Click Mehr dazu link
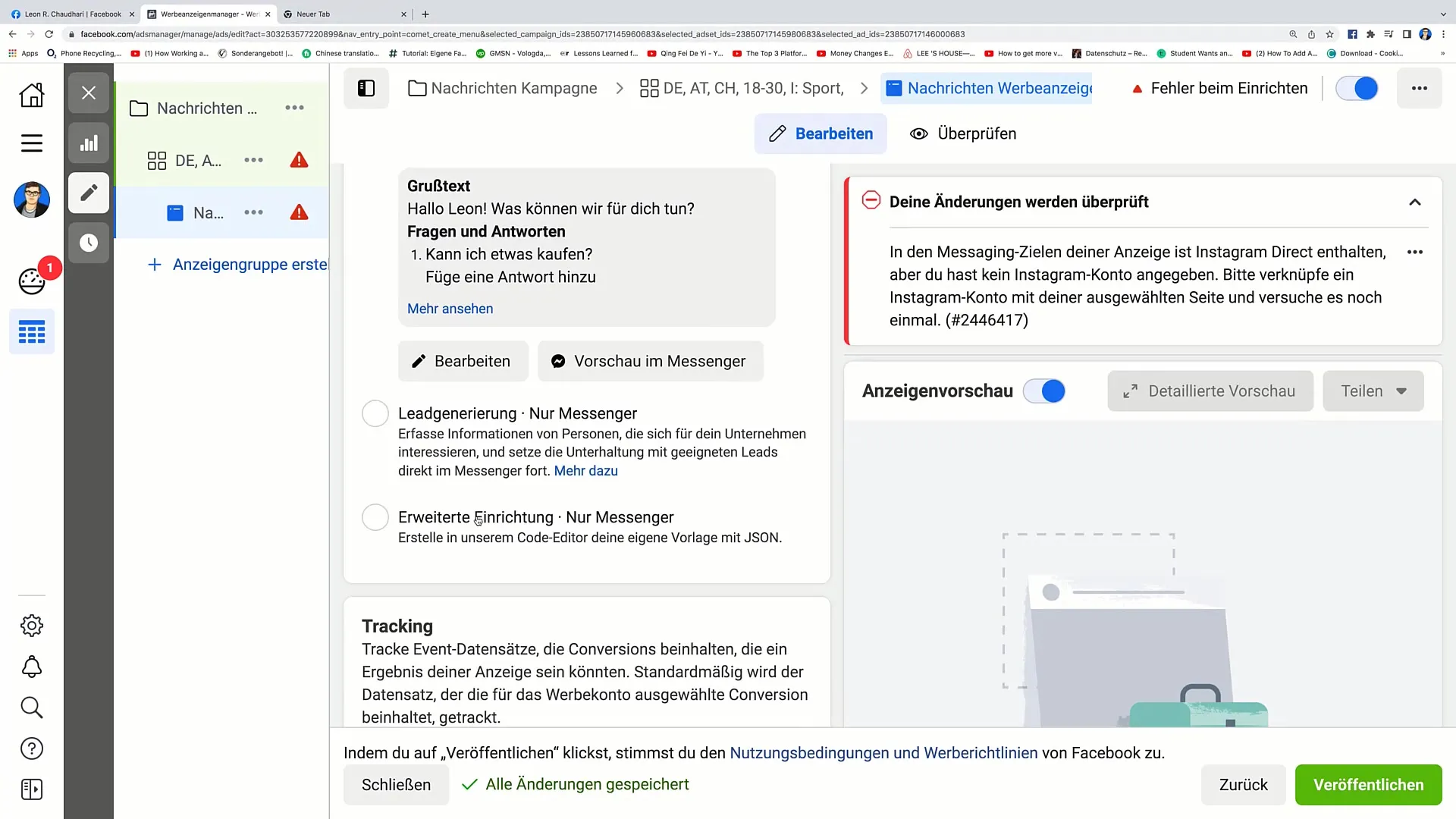Screen dimensions: 1456x819 (x=586, y=471)
